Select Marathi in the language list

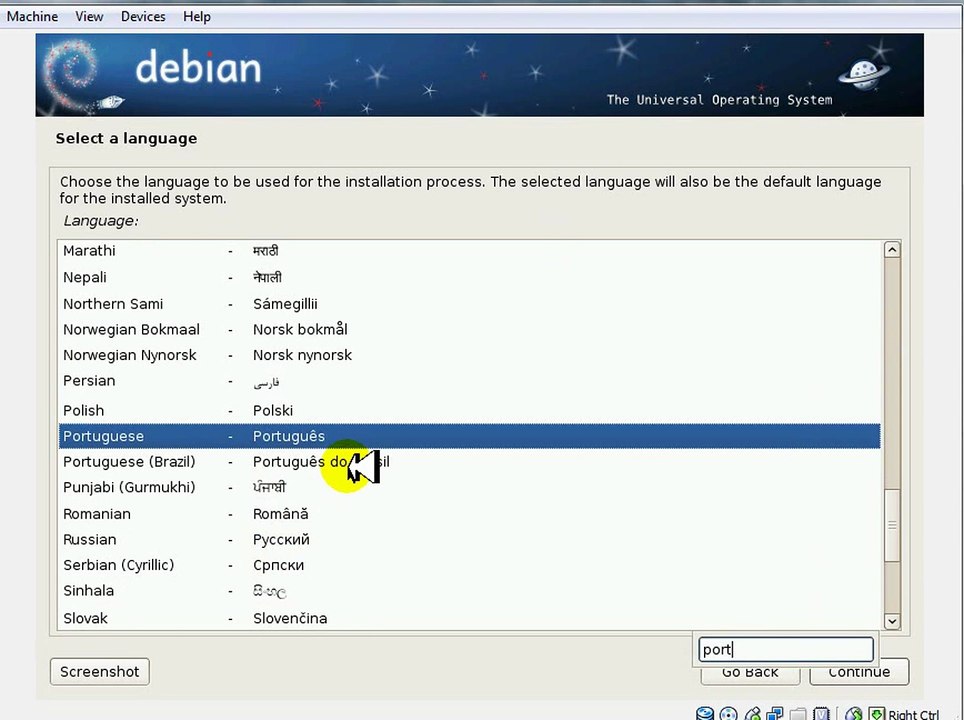470,250
